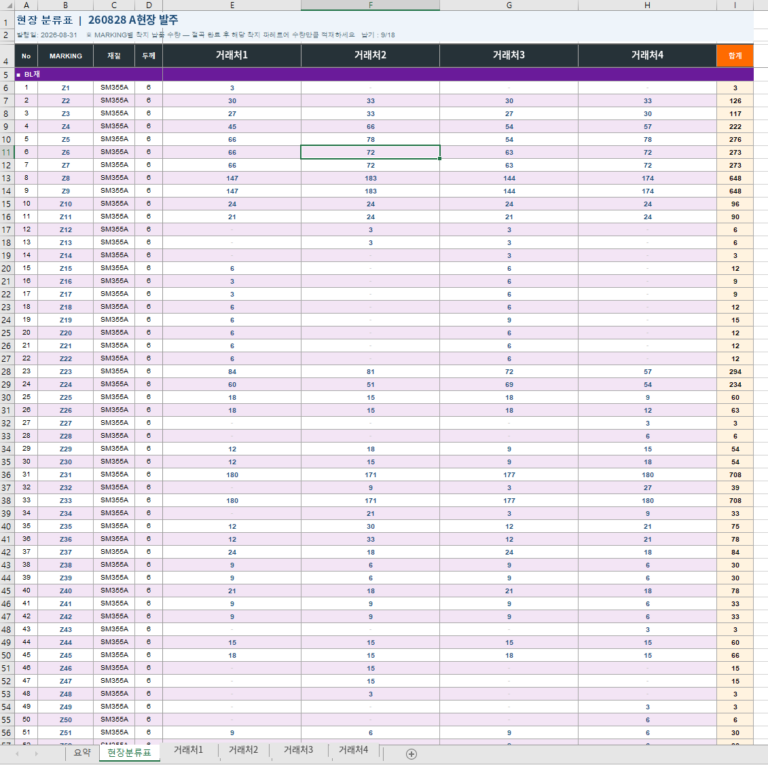This screenshot has width=768, height=765.
Task: Click the 거래처3 value 69 in Z24 row
Action: tap(509, 384)
